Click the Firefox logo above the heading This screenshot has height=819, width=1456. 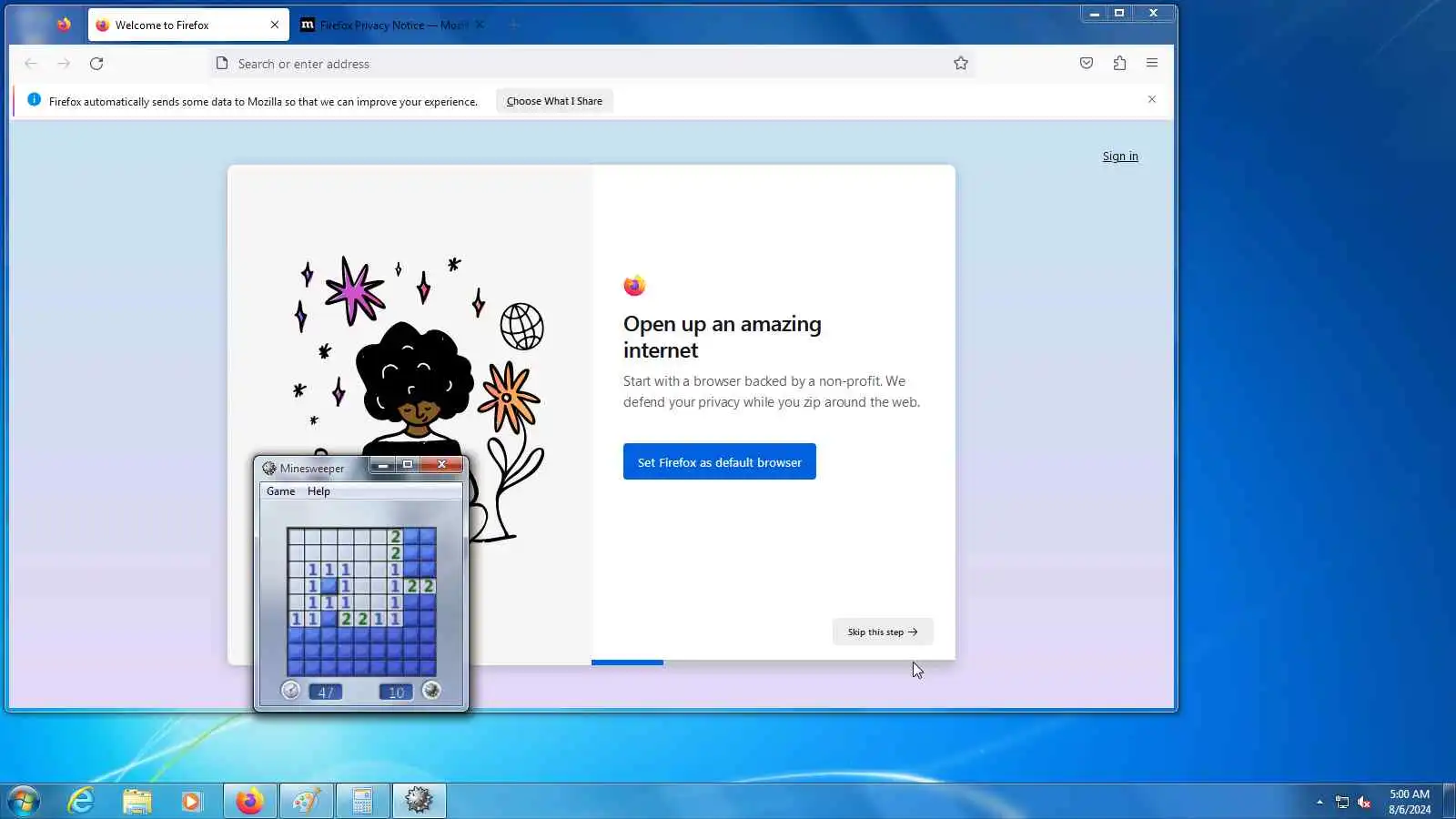634,286
